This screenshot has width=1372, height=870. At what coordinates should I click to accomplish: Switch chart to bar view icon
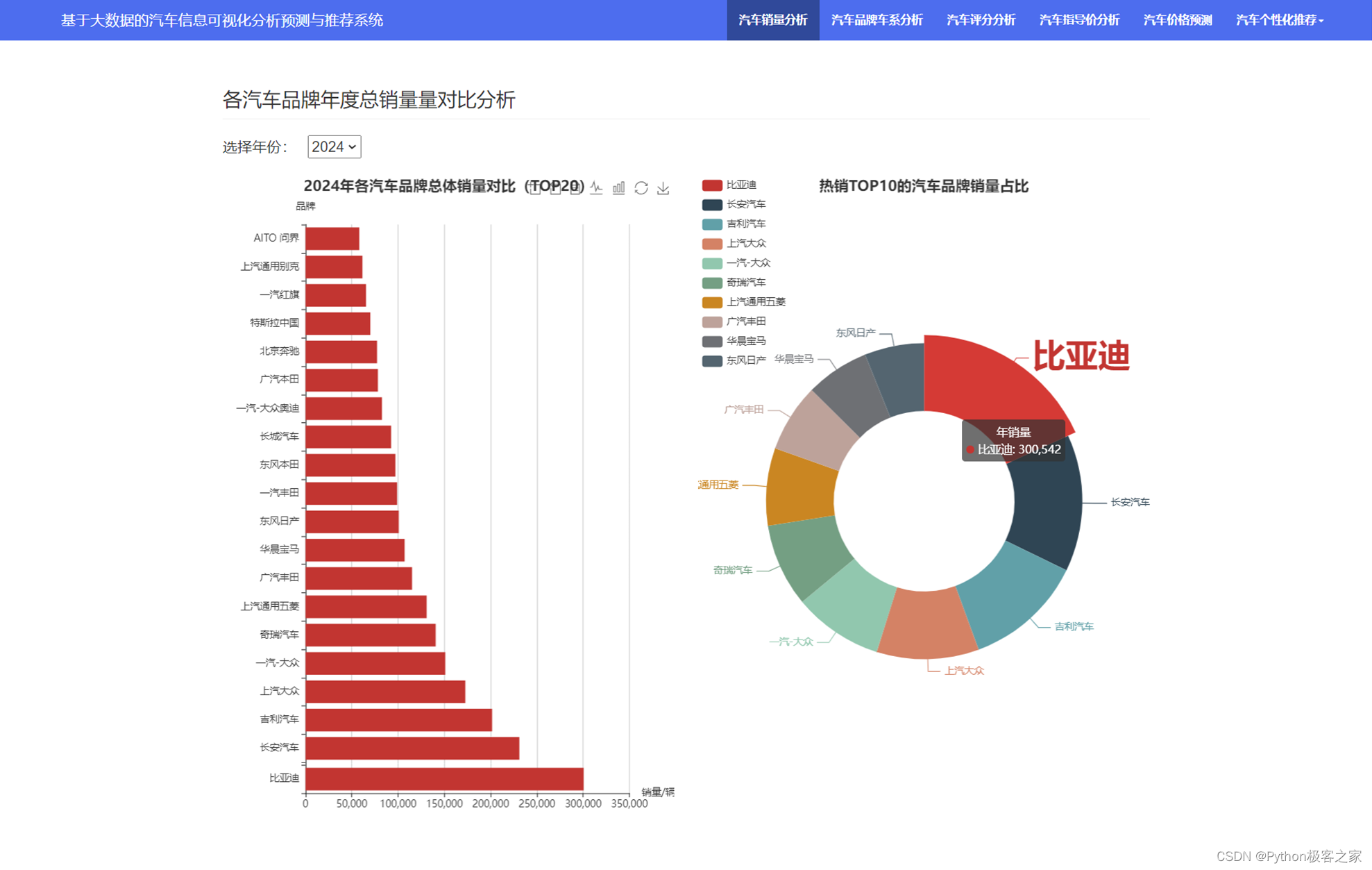619,187
